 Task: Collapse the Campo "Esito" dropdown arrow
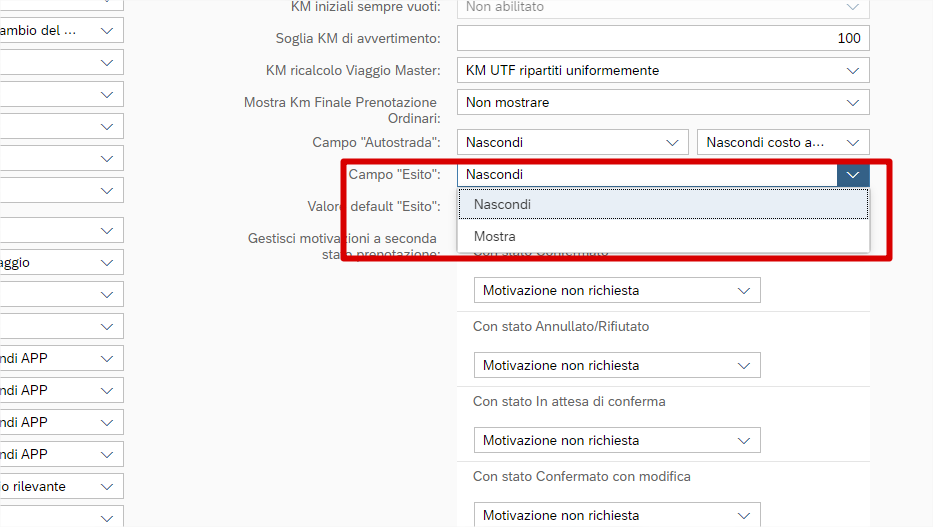852,174
